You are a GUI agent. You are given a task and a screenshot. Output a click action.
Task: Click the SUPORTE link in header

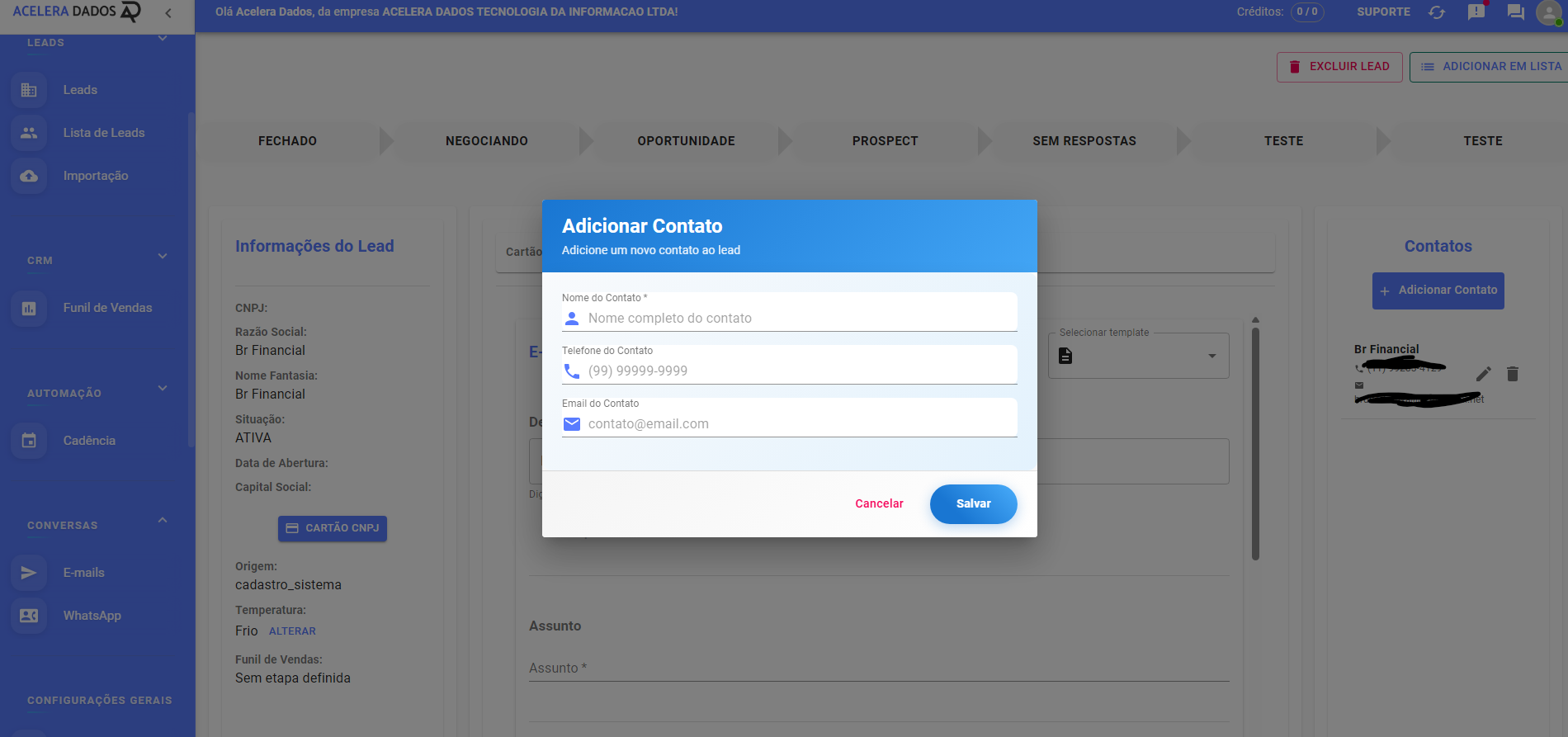[x=1383, y=12]
